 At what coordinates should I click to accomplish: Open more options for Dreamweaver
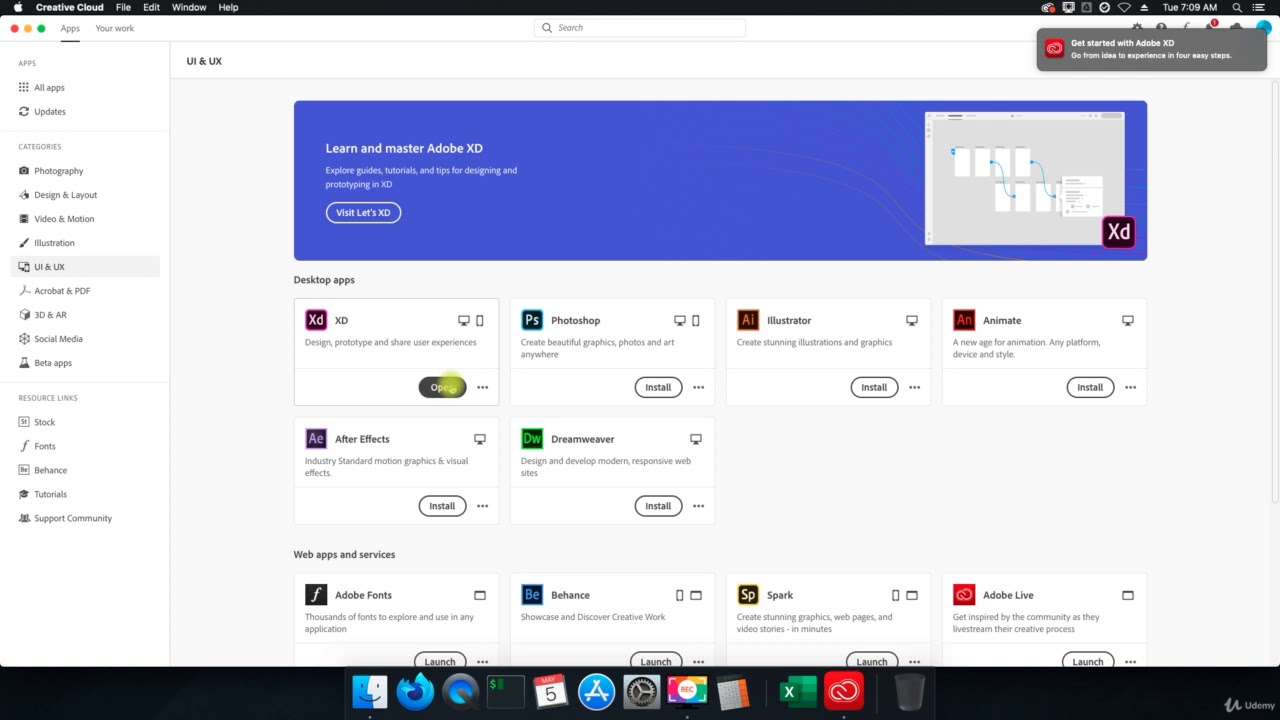click(x=698, y=506)
